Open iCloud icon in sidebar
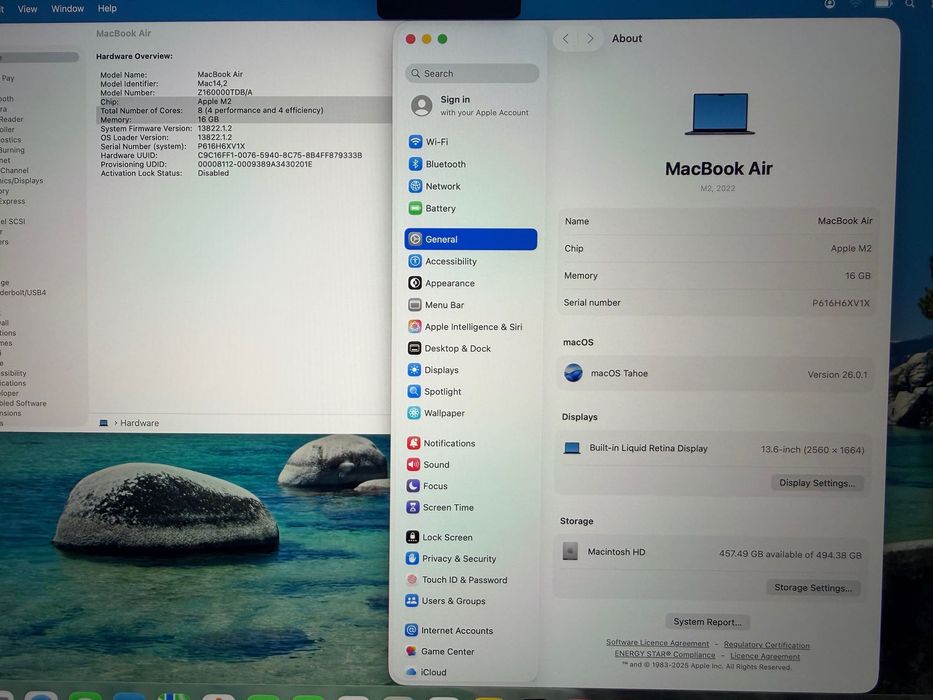The image size is (933, 700). [411, 671]
